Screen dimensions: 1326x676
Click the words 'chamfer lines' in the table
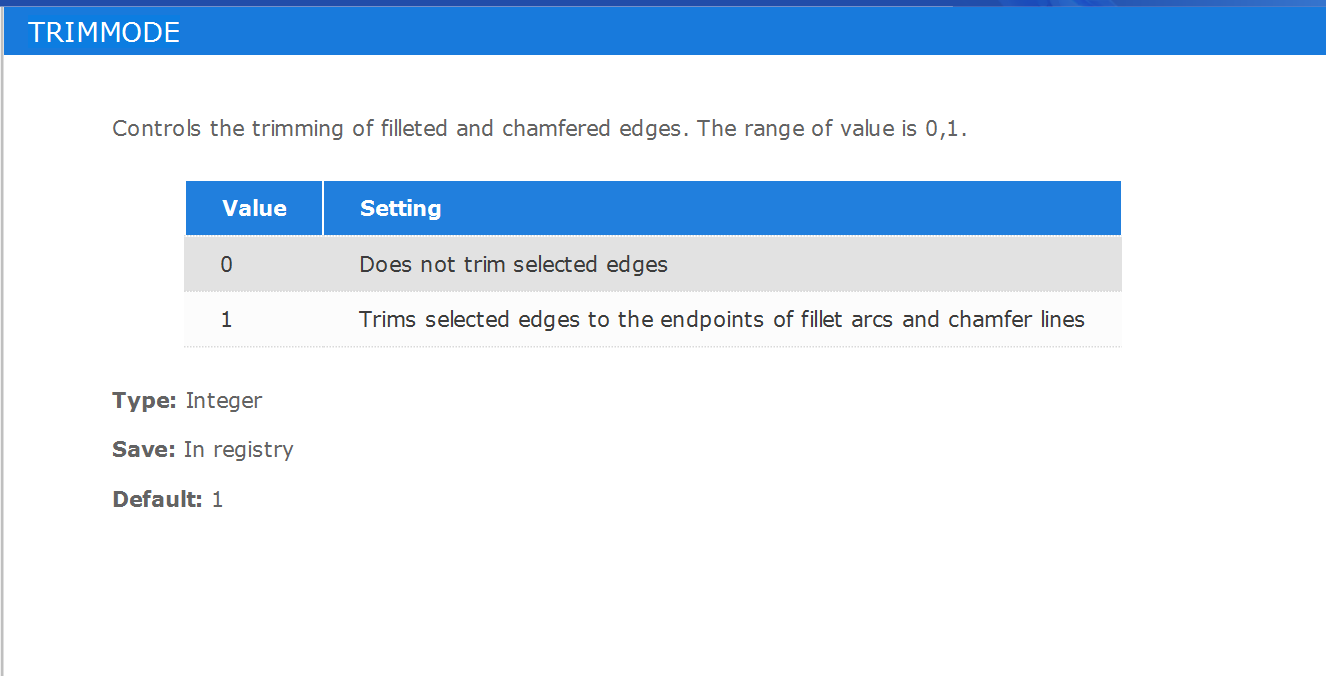tap(1017, 320)
